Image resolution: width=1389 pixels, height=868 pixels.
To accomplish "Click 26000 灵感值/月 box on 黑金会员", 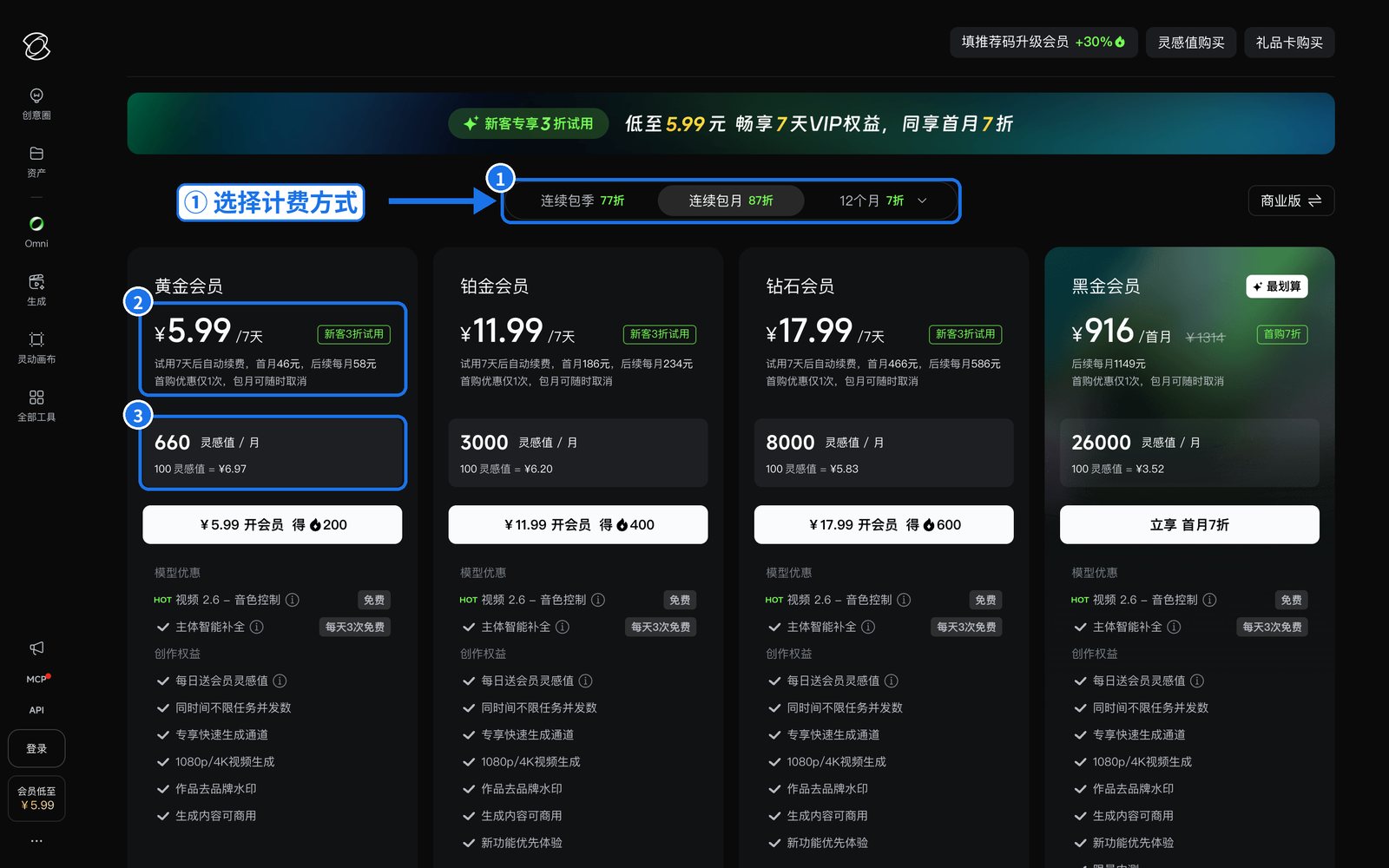I will coord(1189,453).
